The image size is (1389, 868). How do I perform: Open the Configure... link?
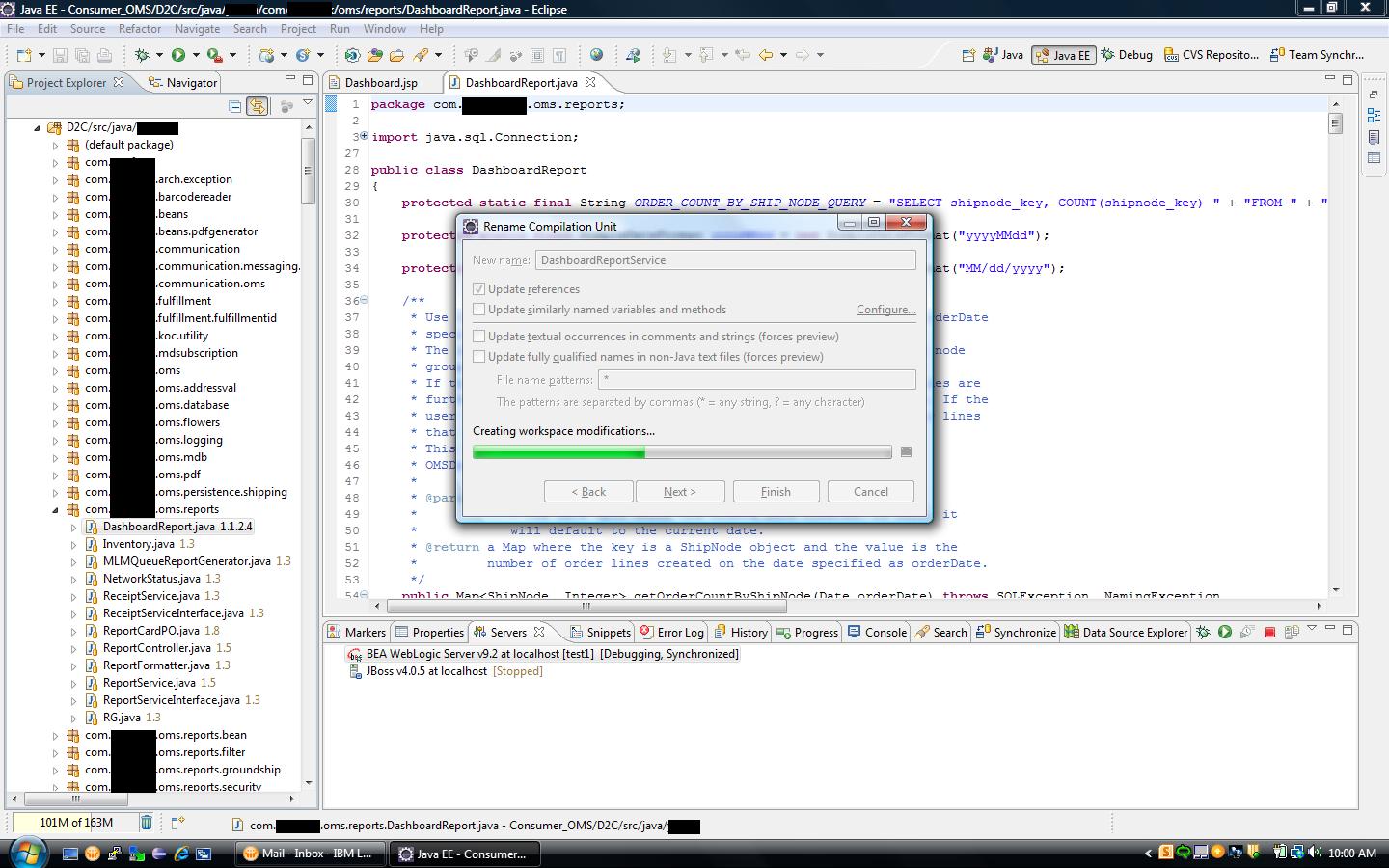tap(885, 310)
